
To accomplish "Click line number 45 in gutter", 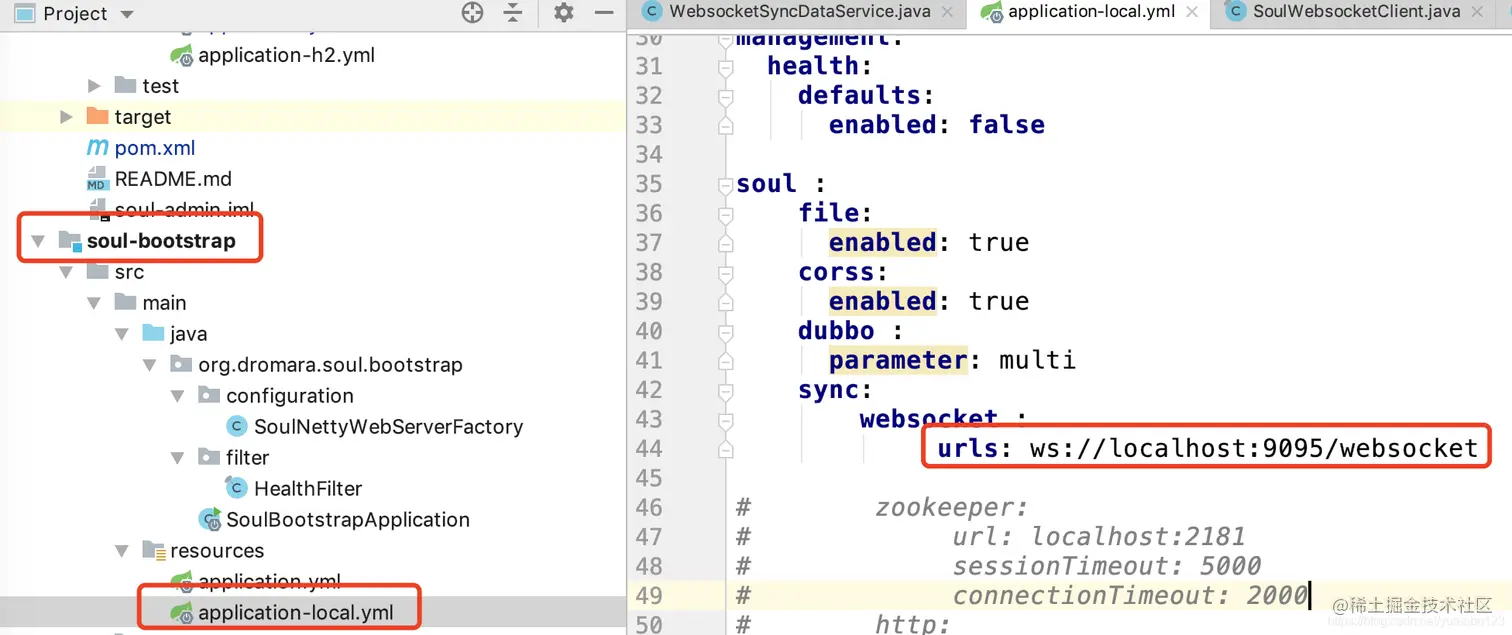I will [x=649, y=478].
